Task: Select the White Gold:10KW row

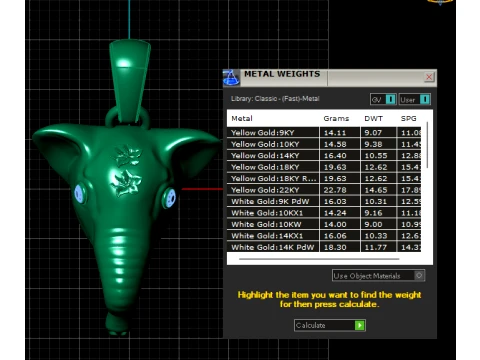Action: click(x=324, y=224)
